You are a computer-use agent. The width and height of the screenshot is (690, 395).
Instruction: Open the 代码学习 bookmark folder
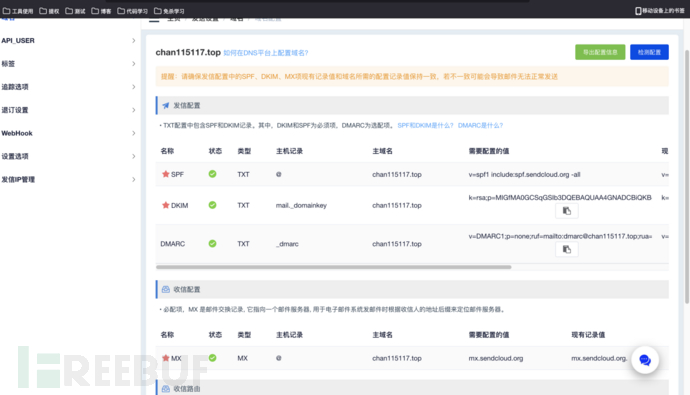click(132, 11)
